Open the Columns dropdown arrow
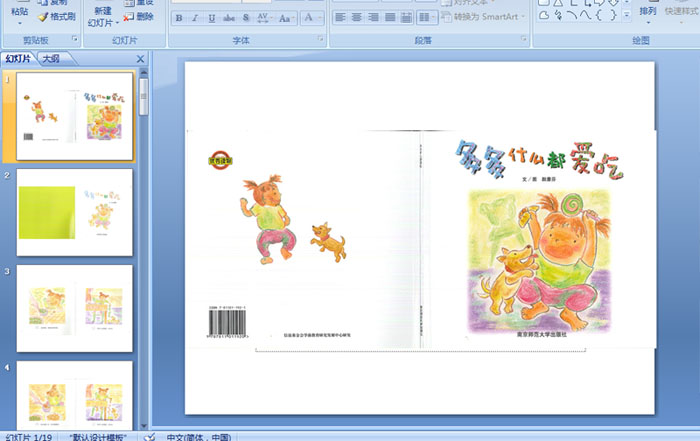The height and width of the screenshot is (441, 700). (x=434, y=18)
